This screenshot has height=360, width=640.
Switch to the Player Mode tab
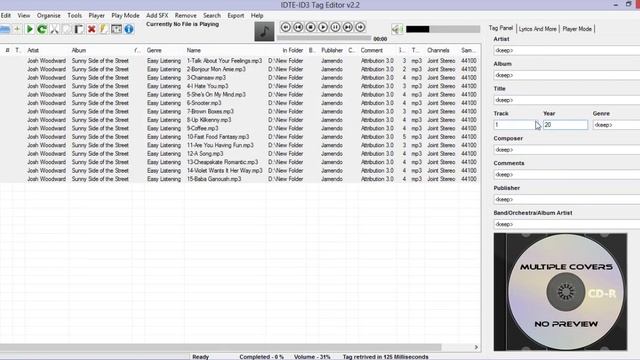coord(577,29)
